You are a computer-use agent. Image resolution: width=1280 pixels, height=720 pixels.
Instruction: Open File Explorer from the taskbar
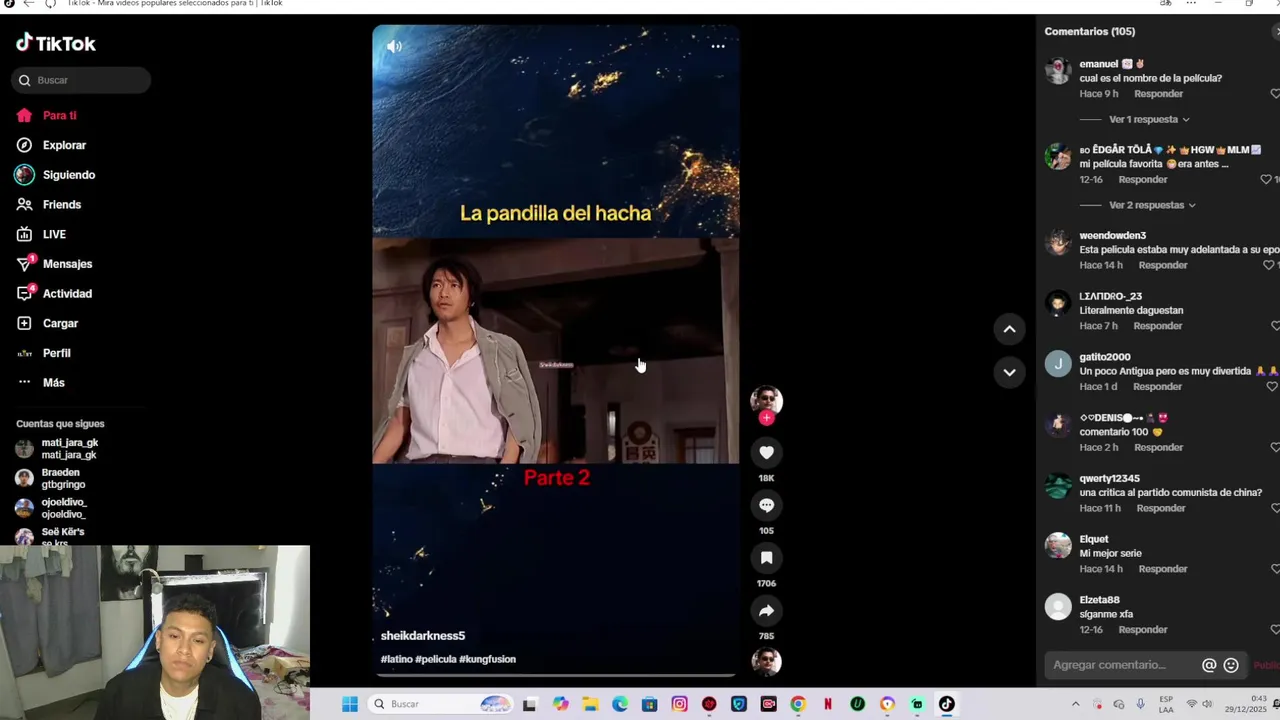[590, 704]
